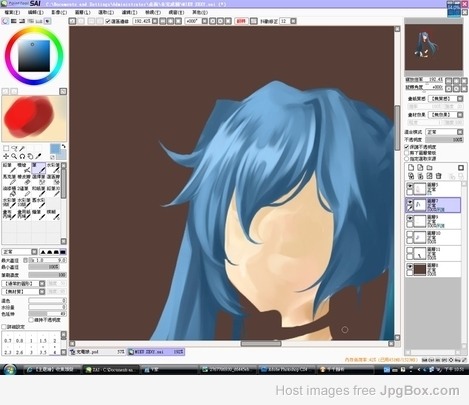Image resolution: width=469 pixels, height=405 pixels.
Task: Delete the layer using the trash icon
Action: point(439,176)
